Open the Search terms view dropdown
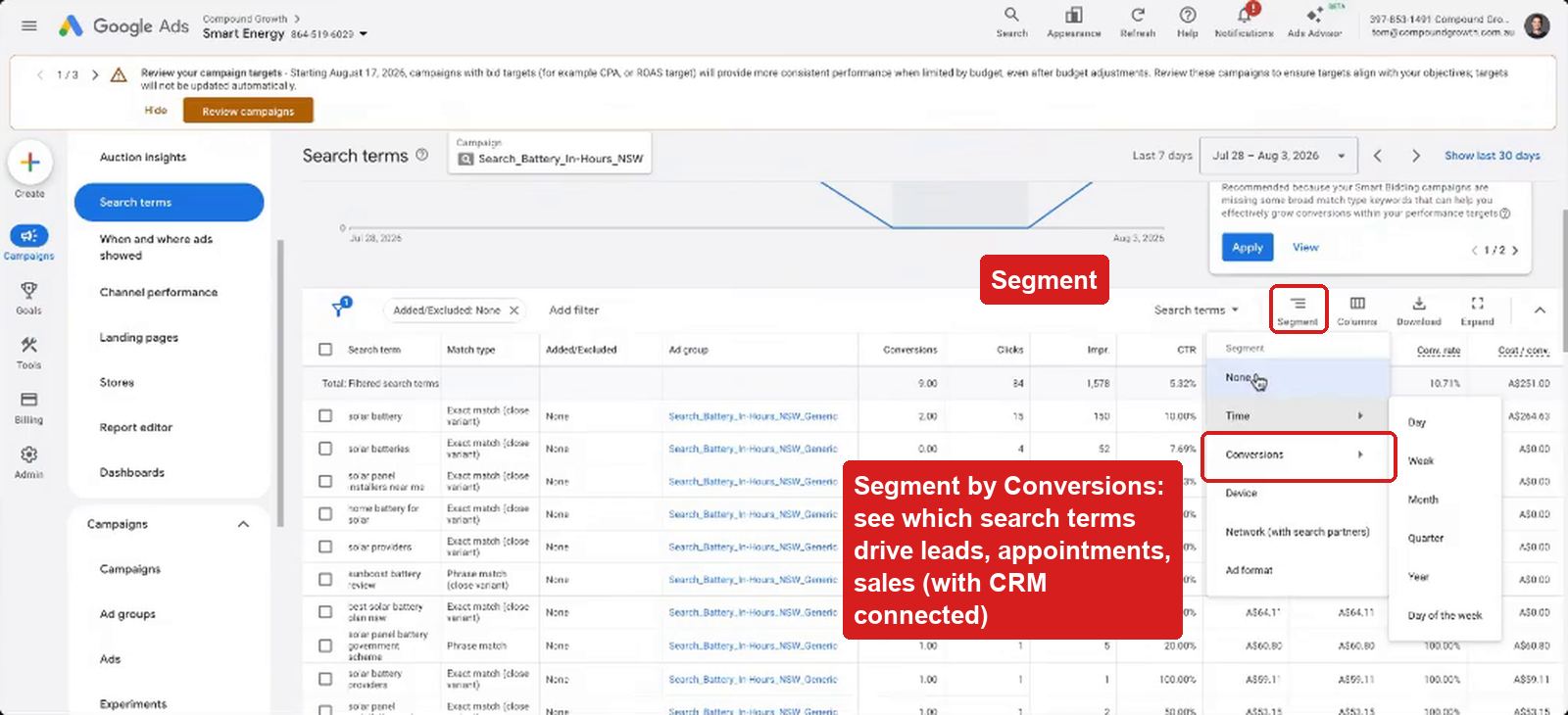1568x715 pixels. (1197, 310)
